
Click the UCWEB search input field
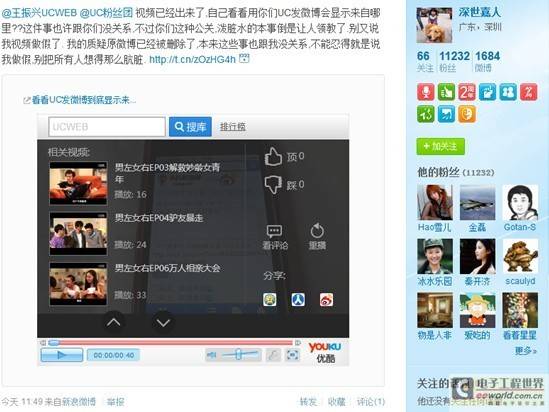(107, 127)
